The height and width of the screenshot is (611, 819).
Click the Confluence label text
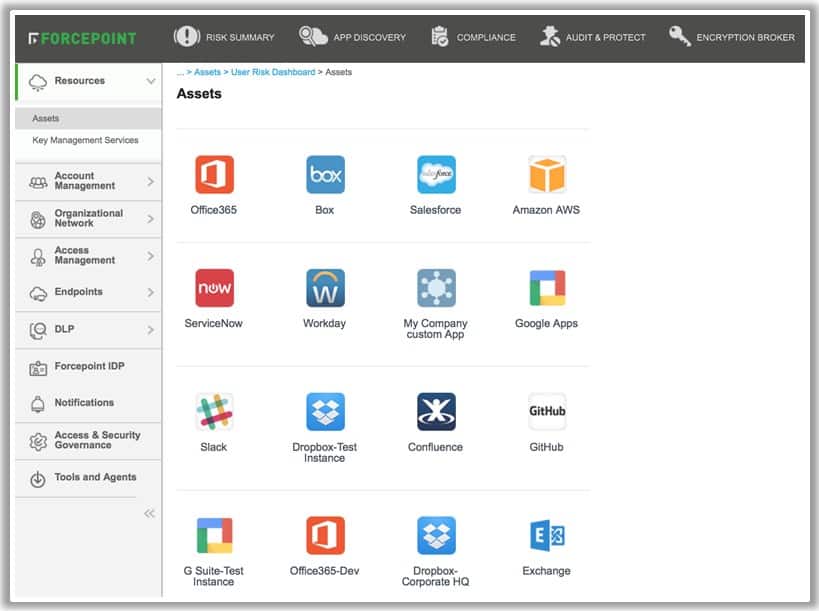coord(435,447)
